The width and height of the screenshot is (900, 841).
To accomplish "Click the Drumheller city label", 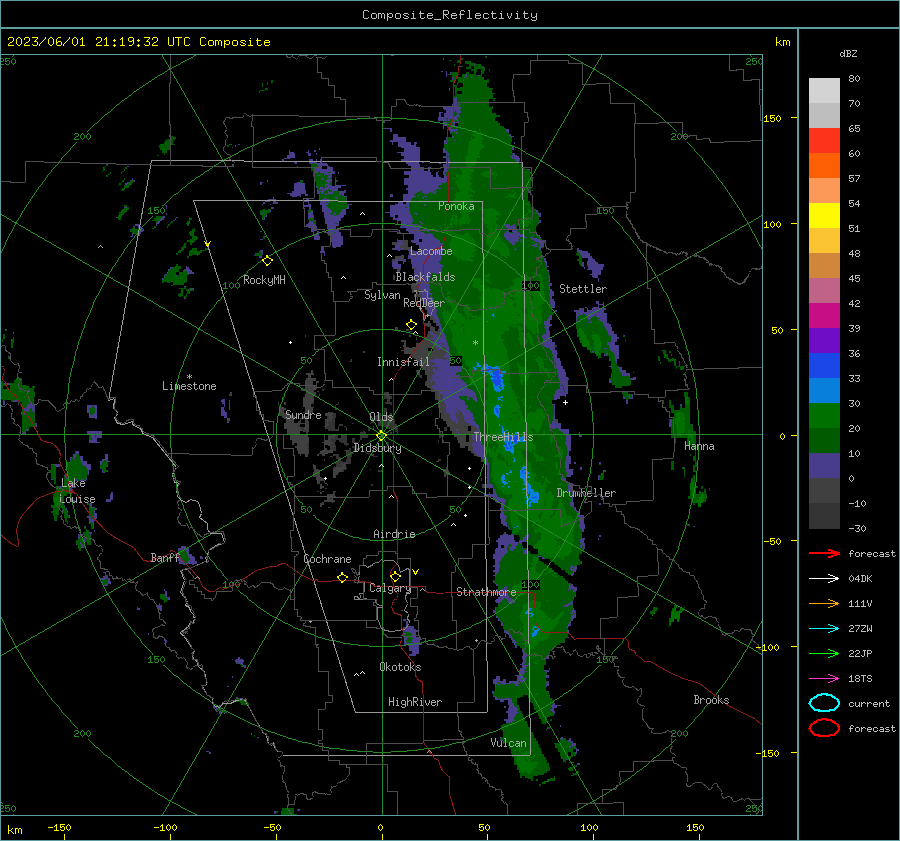I will point(586,493).
